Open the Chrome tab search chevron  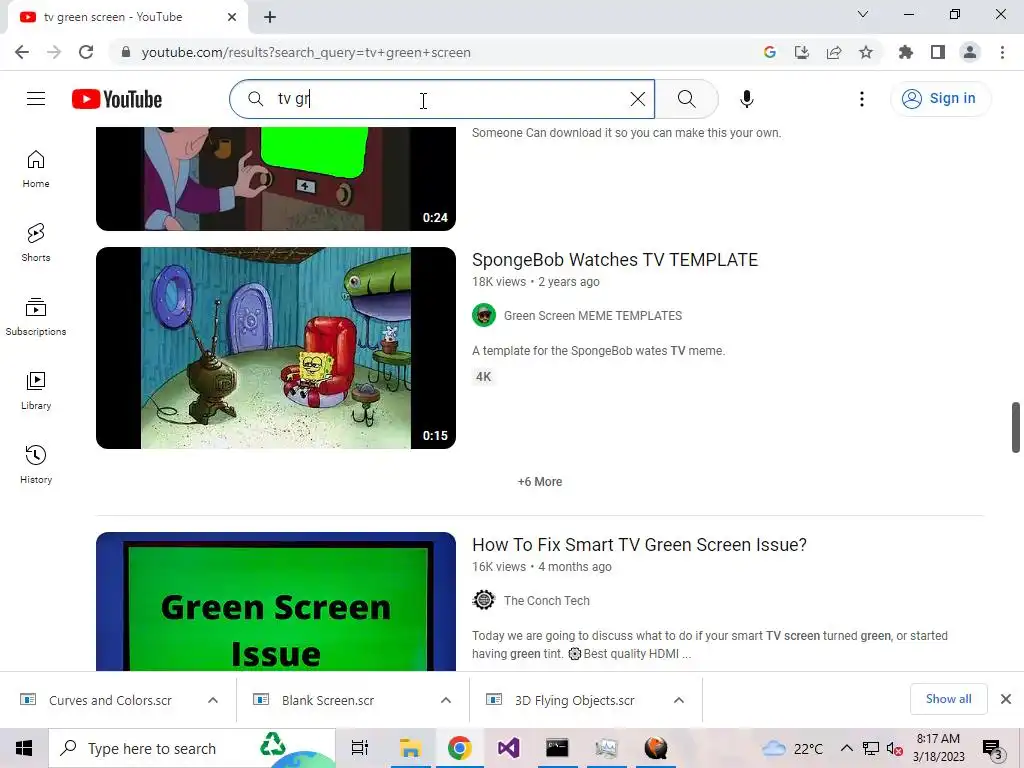(863, 14)
